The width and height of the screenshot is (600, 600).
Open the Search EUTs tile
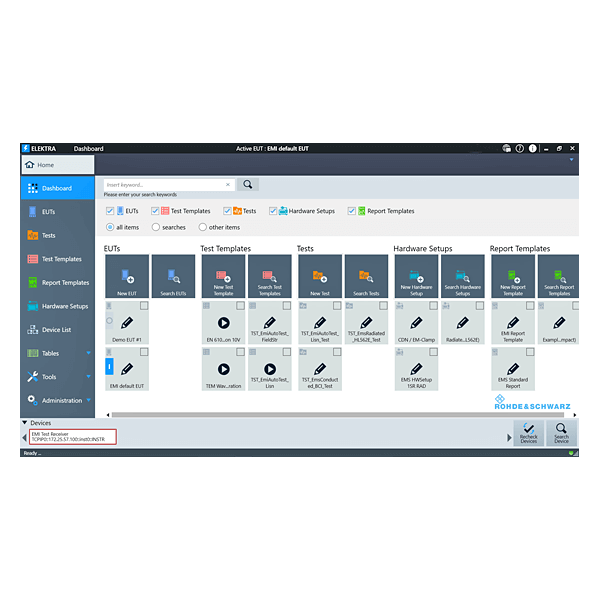pos(172,275)
